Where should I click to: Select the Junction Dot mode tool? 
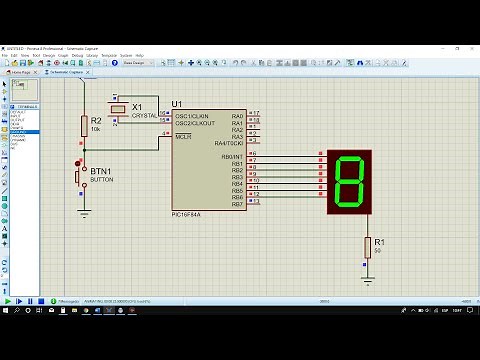pos(4,99)
